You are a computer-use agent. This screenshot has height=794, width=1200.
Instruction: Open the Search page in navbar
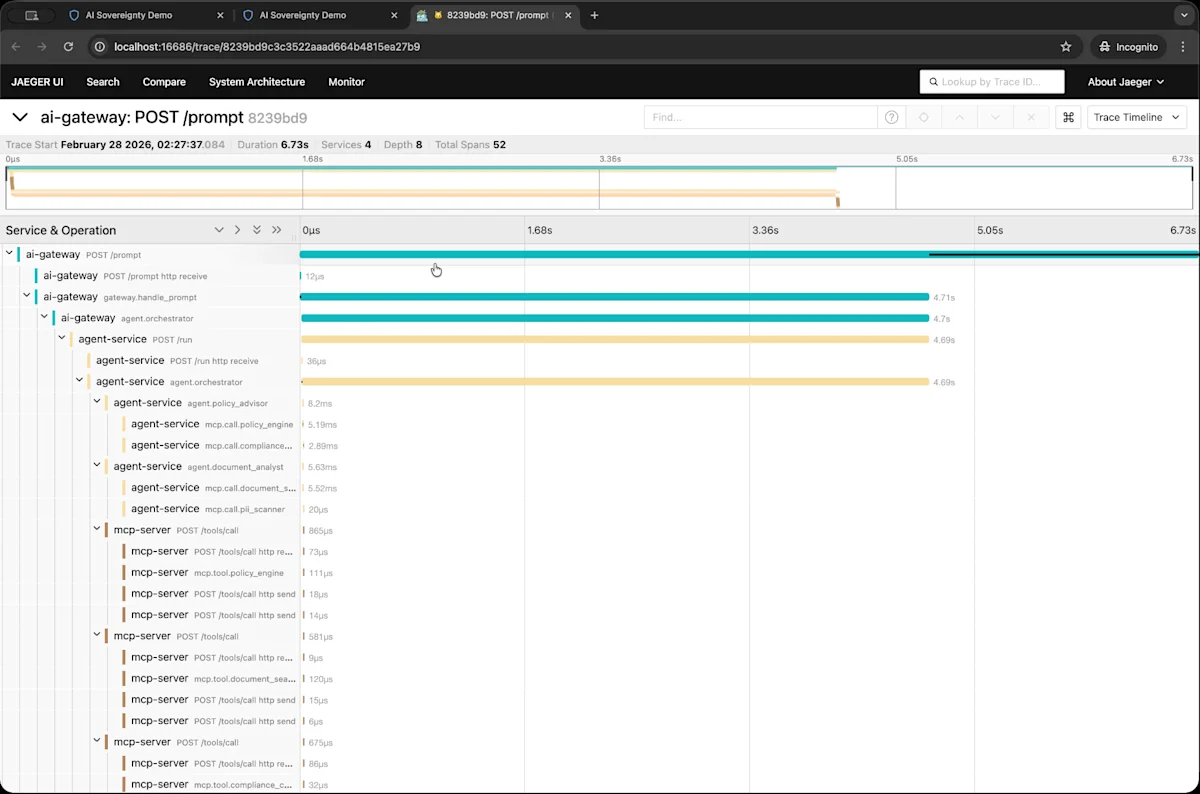(x=103, y=82)
